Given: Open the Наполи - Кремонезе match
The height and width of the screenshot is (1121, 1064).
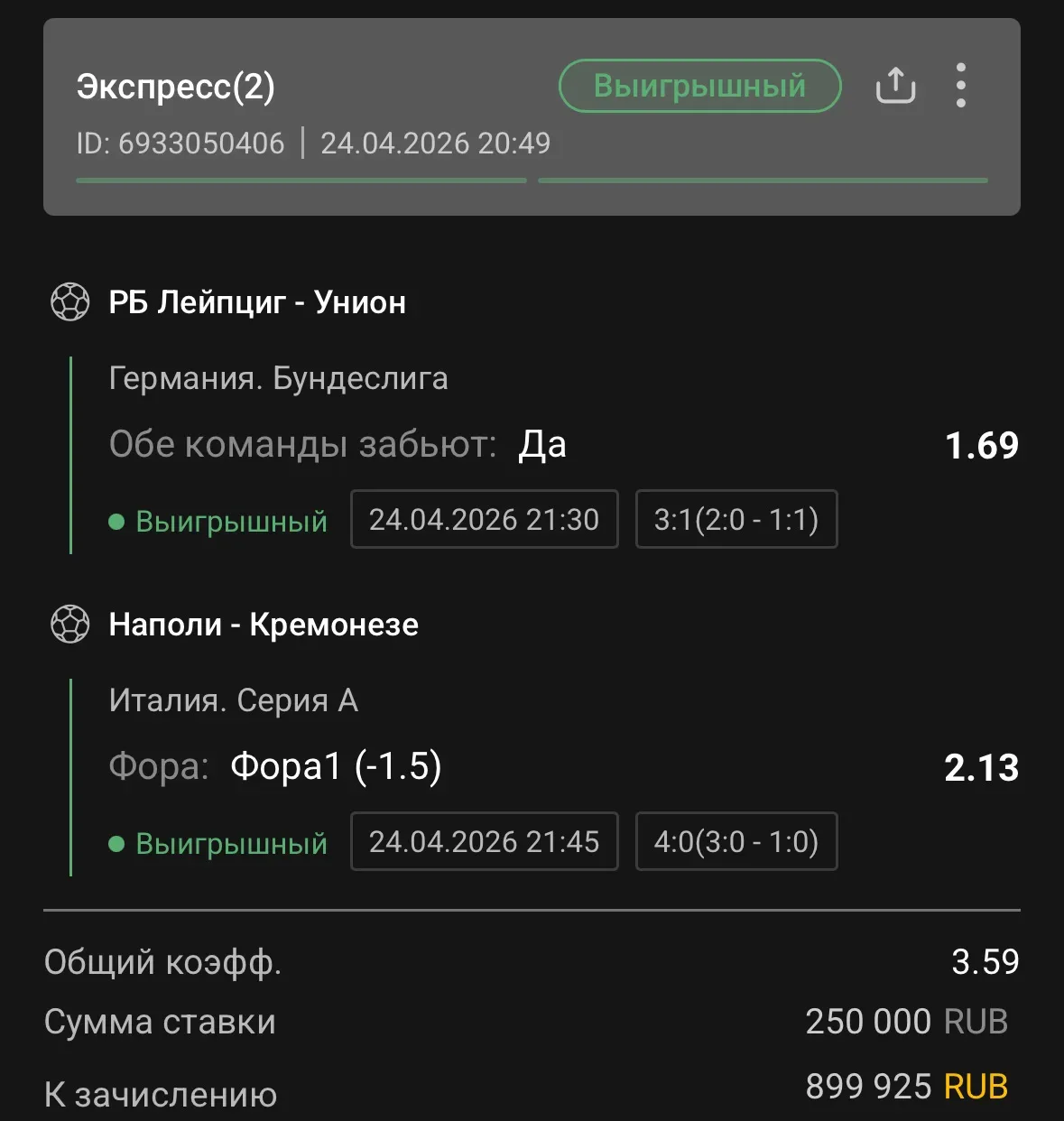Looking at the screenshot, I should click(x=264, y=625).
